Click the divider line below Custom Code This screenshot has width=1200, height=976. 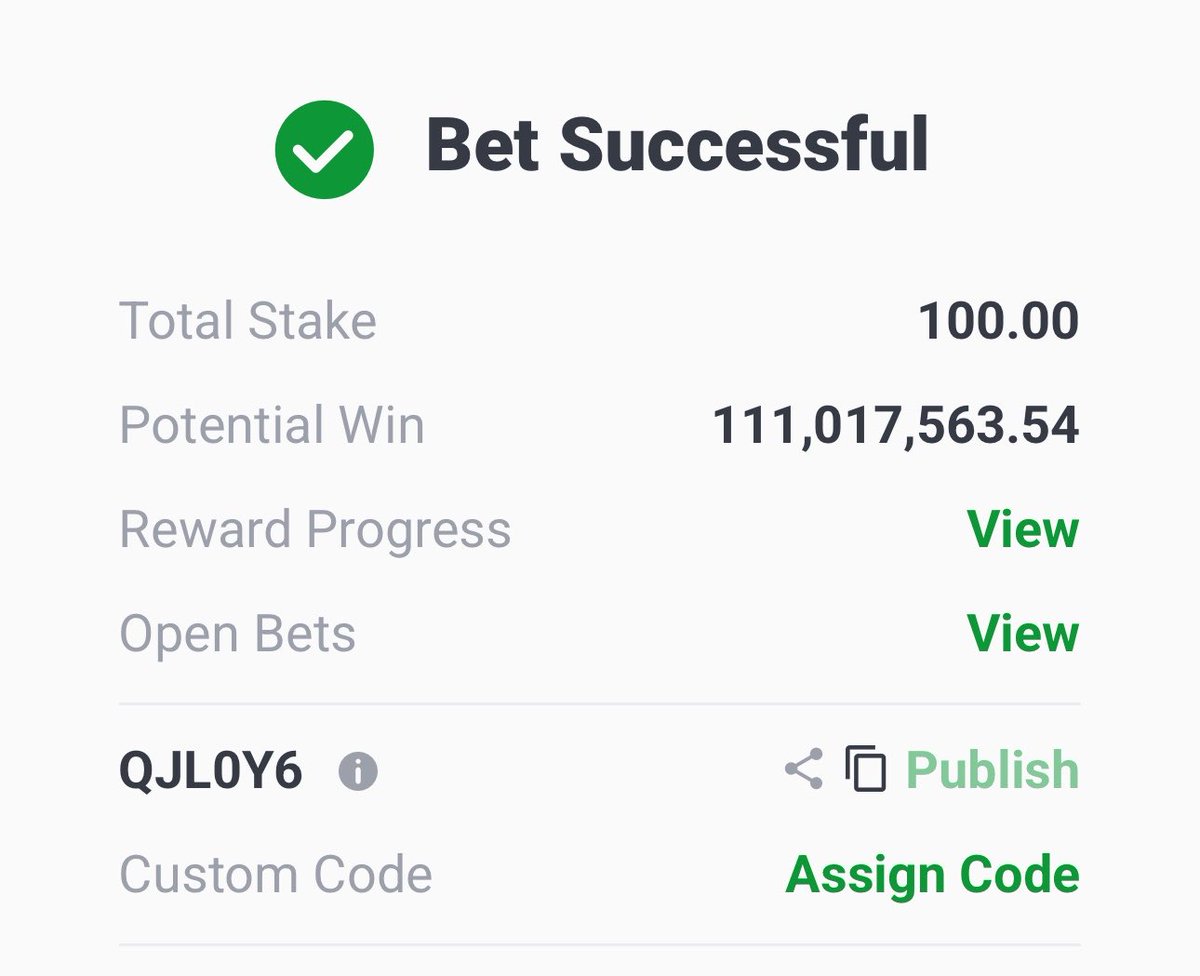[600, 944]
